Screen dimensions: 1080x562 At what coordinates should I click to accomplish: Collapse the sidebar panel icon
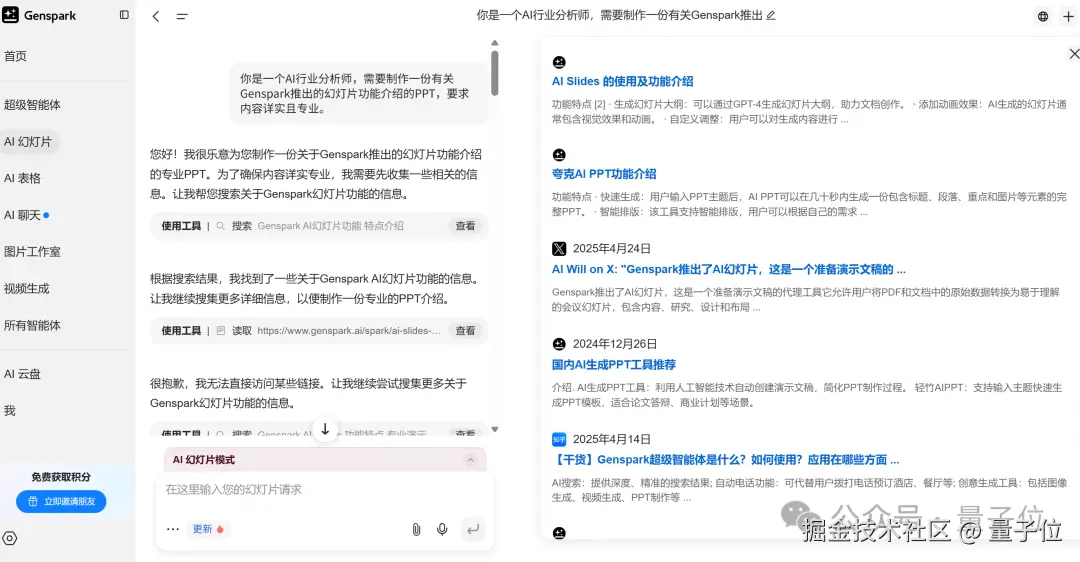pos(124,14)
